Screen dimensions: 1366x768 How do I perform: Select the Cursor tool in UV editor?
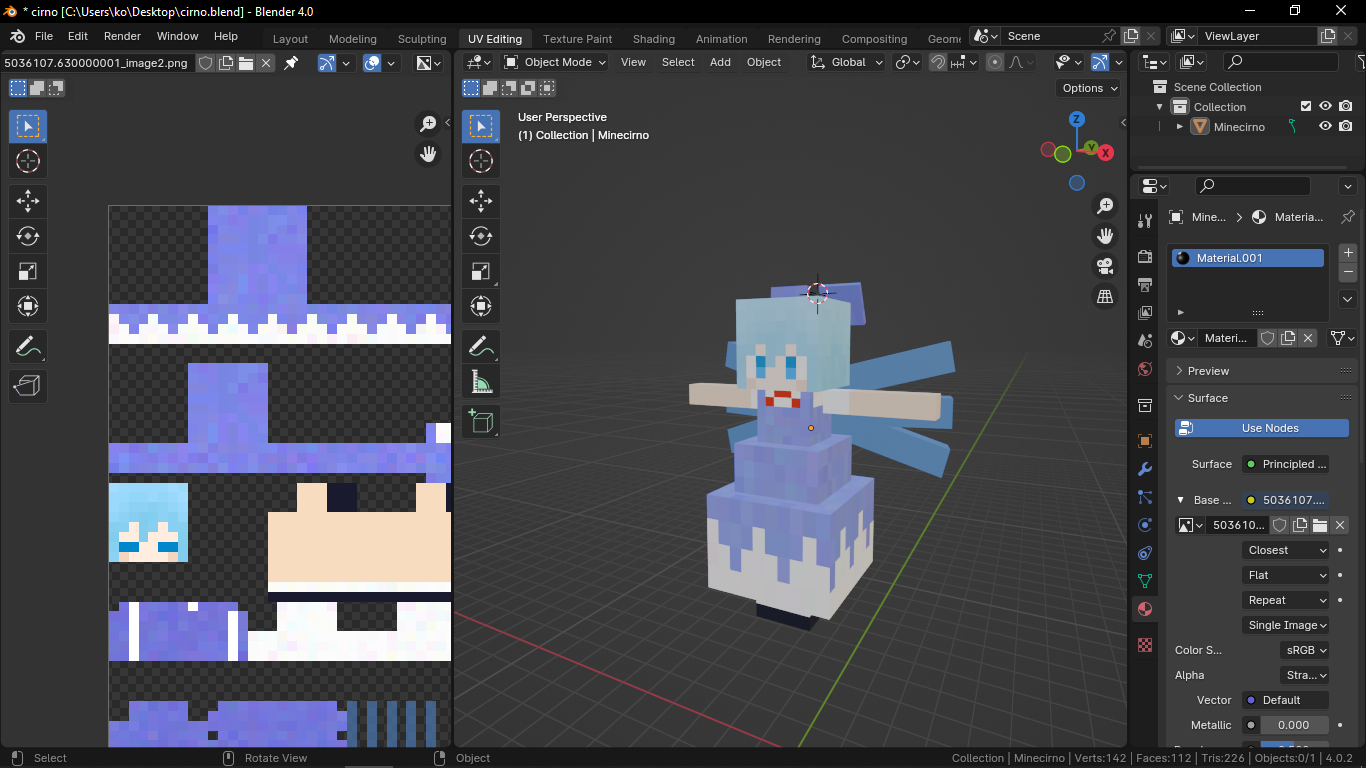(28, 161)
